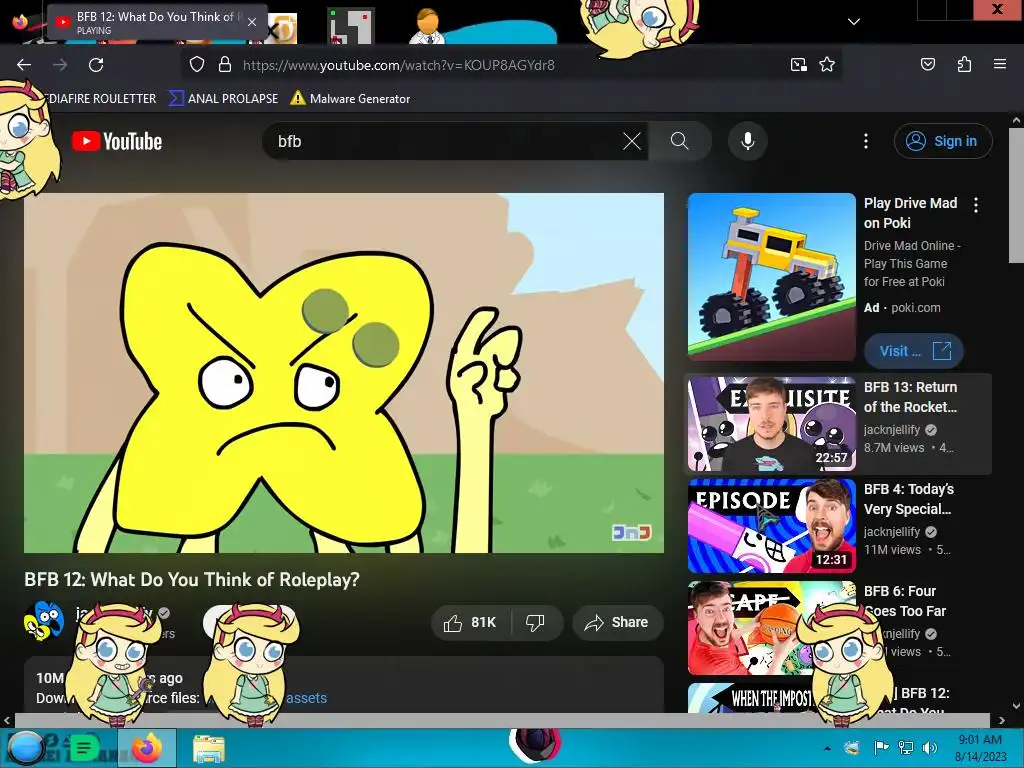This screenshot has height=768, width=1024.
Task: Share the BFB 12 video
Action: [x=617, y=622]
